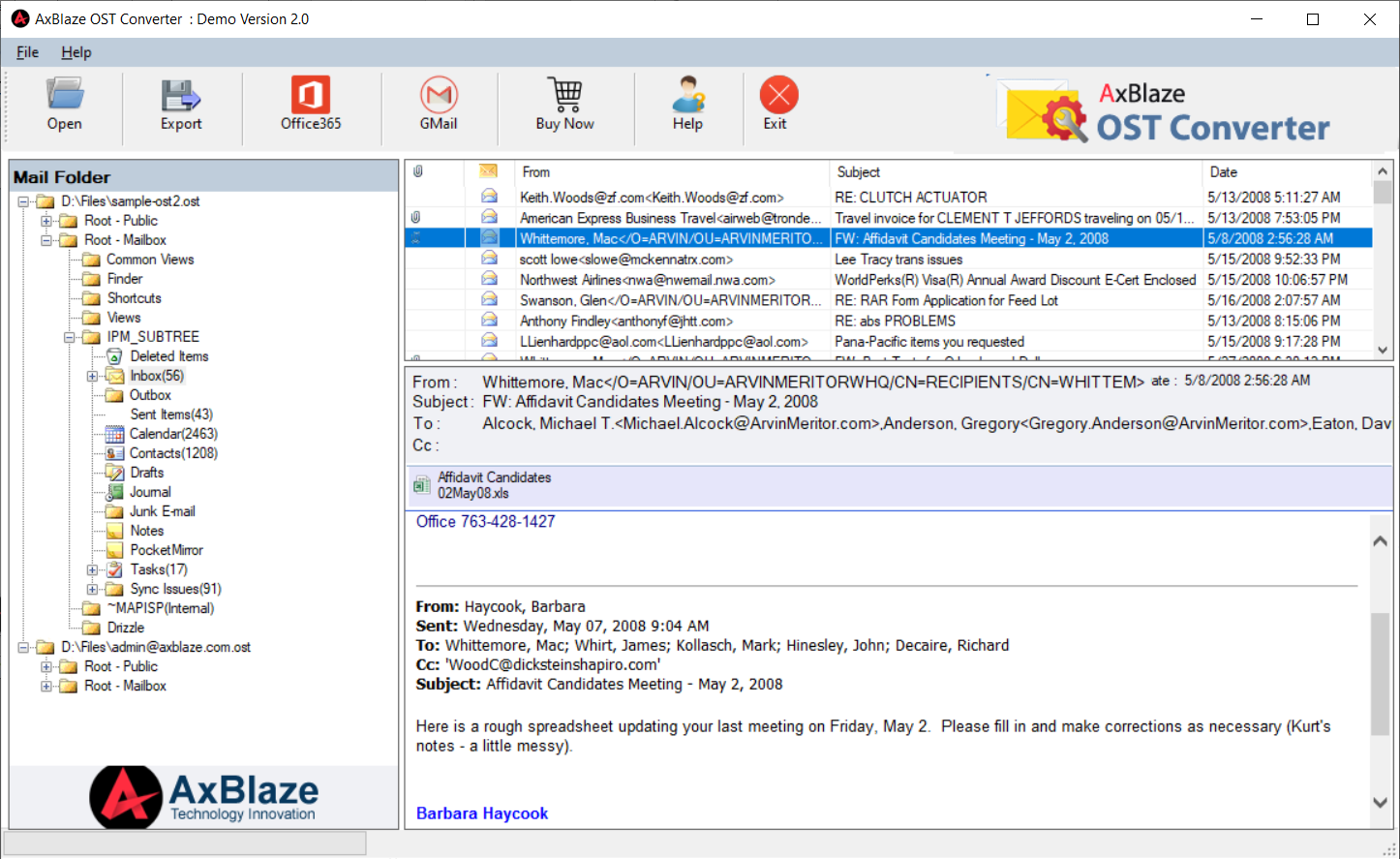The image size is (1400, 859).
Task: Select the Drafts folder icon
Action: [114, 473]
